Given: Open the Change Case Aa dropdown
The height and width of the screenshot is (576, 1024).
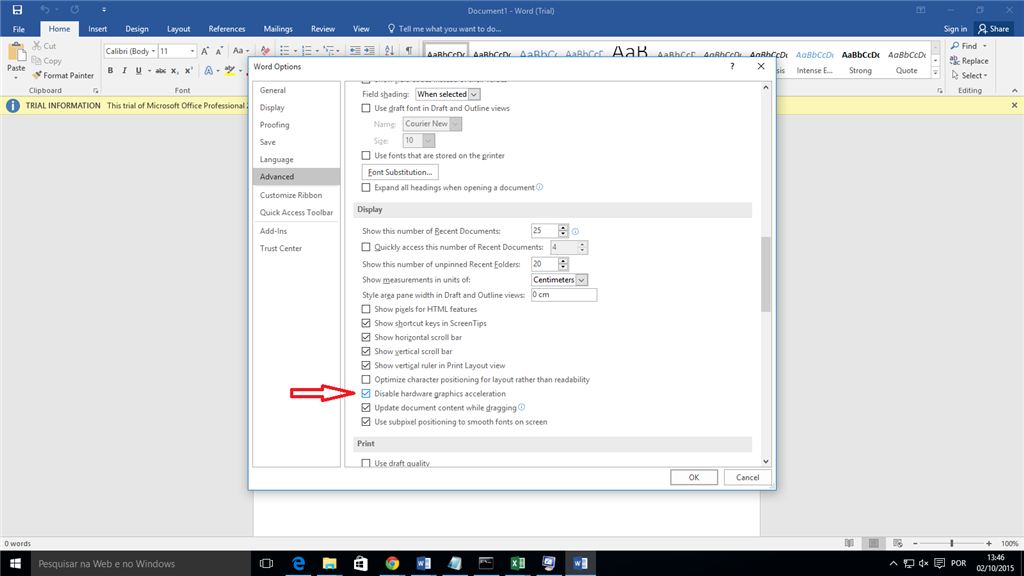Looking at the screenshot, I should coord(241,51).
